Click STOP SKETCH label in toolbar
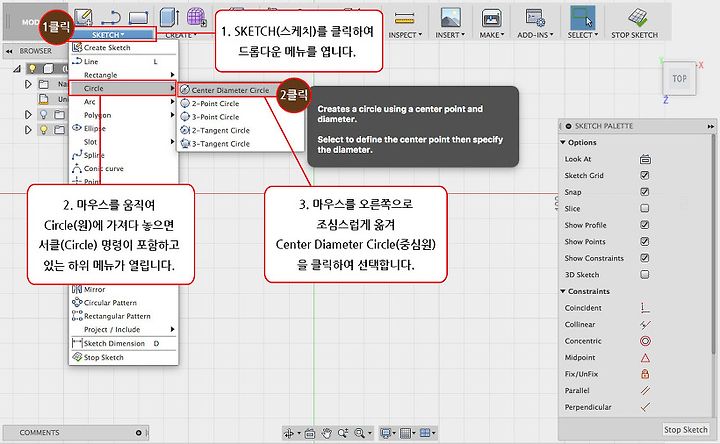This screenshot has height=444, width=720. 635,35
